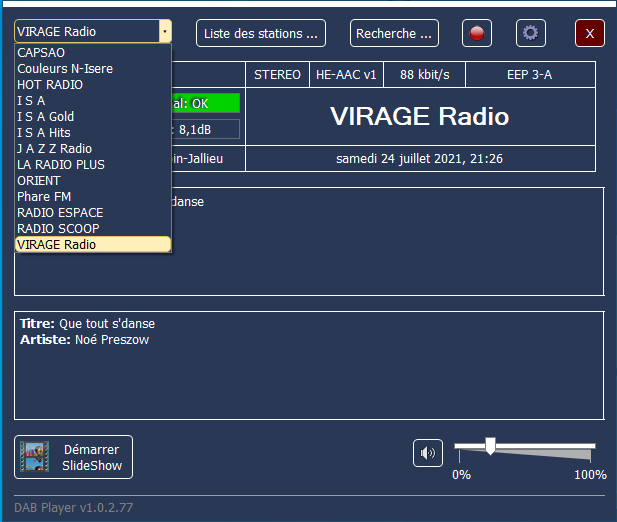Image resolution: width=617 pixels, height=522 pixels.
Task: Select highlighted VIRAGE Radio list entry
Action: [93, 244]
